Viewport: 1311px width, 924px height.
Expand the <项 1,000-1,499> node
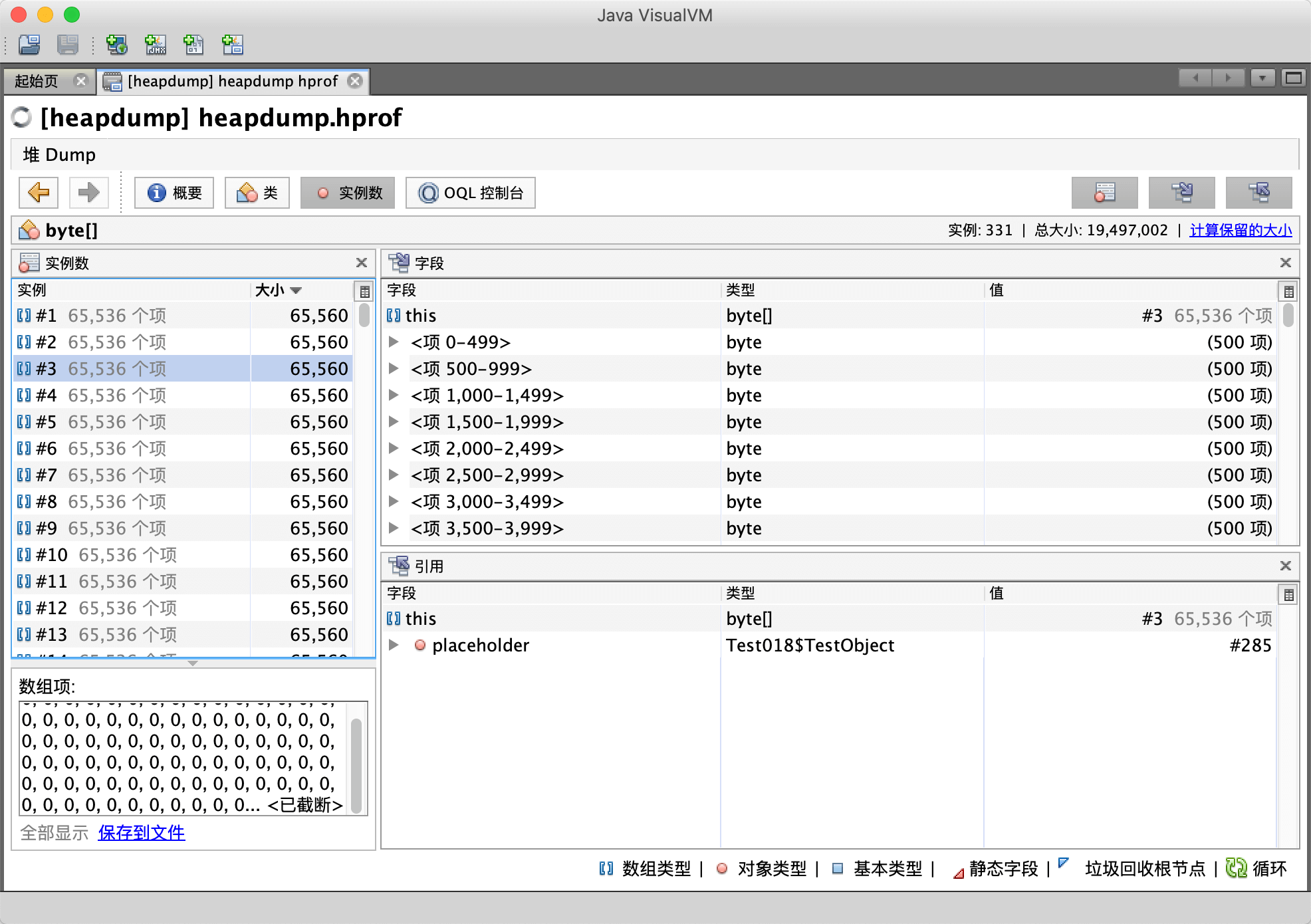(x=394, y=395)
